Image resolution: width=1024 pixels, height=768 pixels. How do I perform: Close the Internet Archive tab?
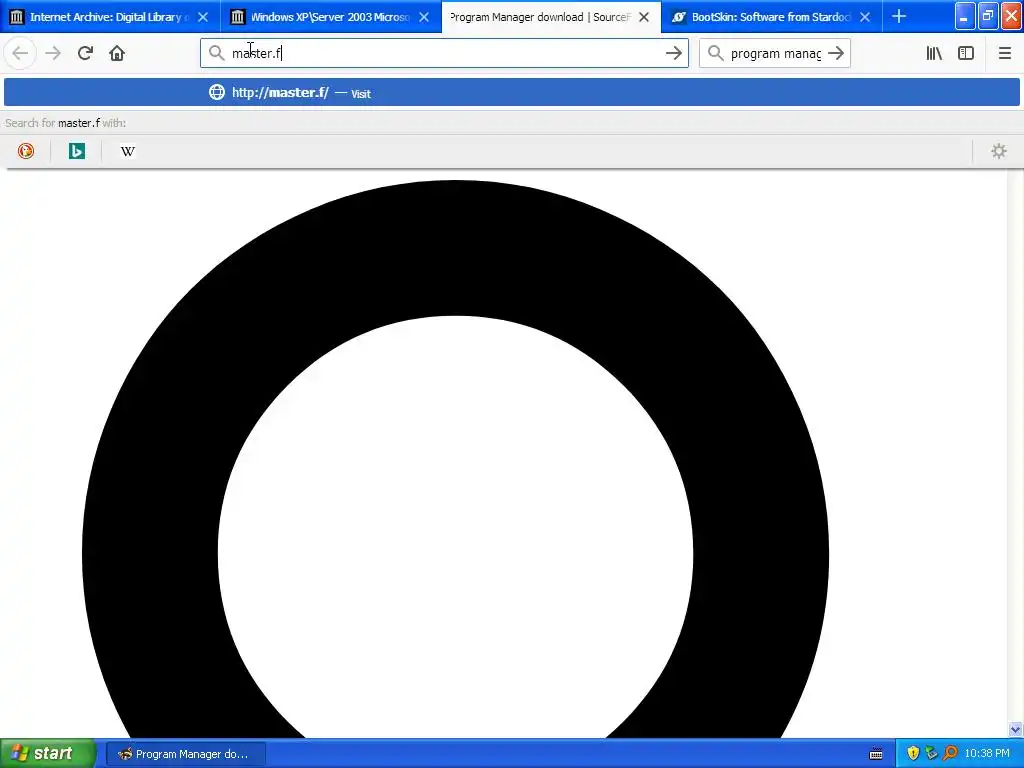(x=203, y=17)
